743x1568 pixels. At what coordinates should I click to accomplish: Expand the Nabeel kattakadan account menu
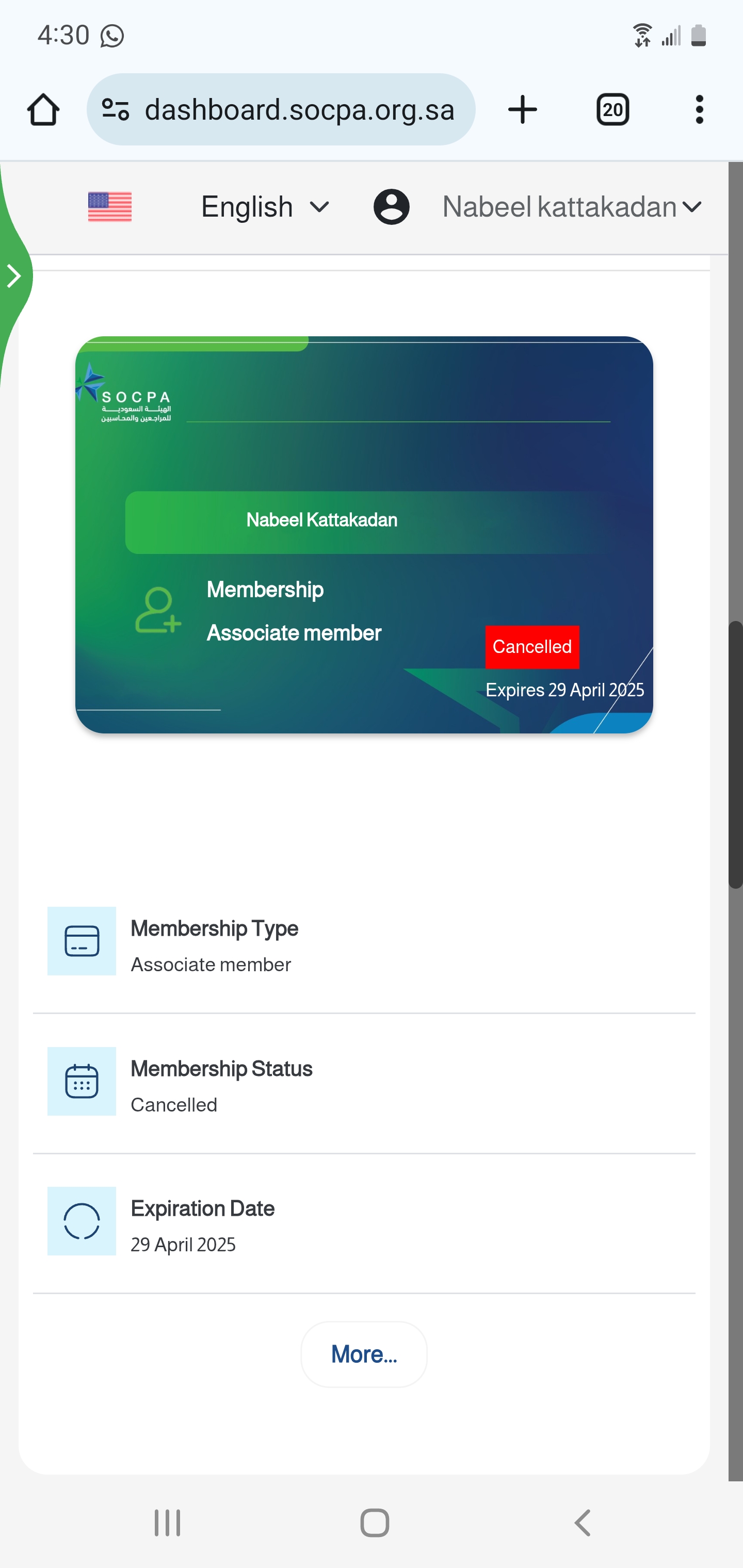point(572,207)
